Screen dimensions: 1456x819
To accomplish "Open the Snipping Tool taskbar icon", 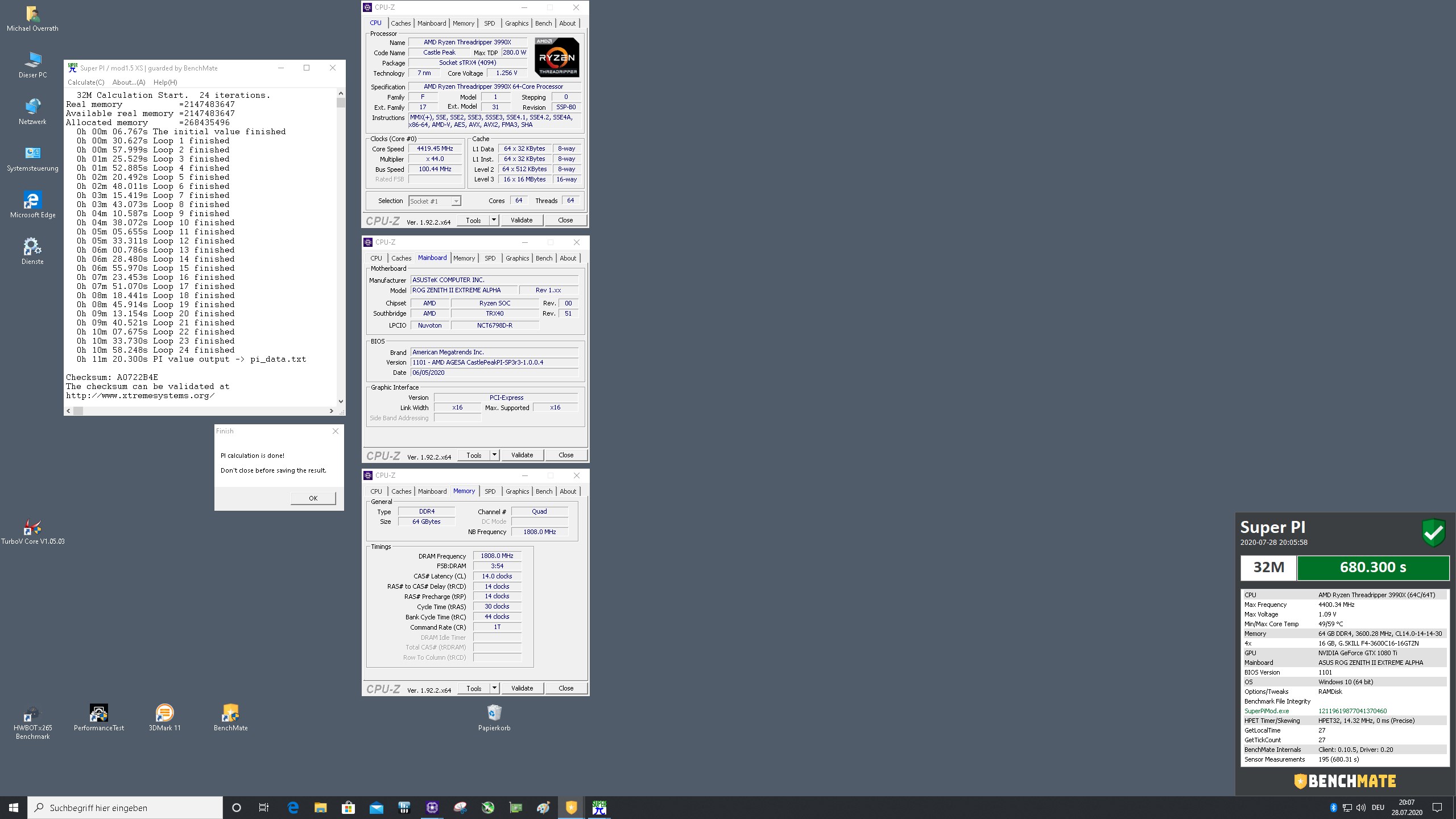I will pos(460,808).
